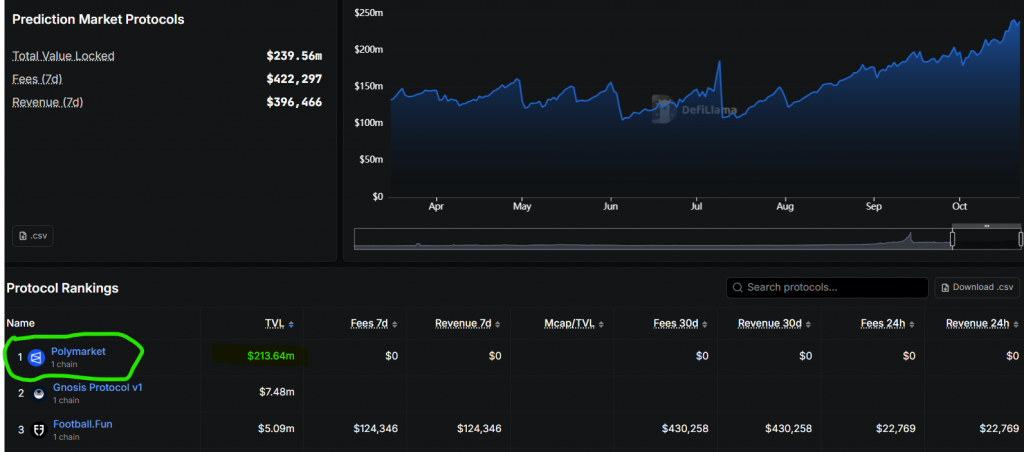Click the magnifier icon in the protocol search
1024x452 pixels.
pyautogui.click(x=738, y=288)
